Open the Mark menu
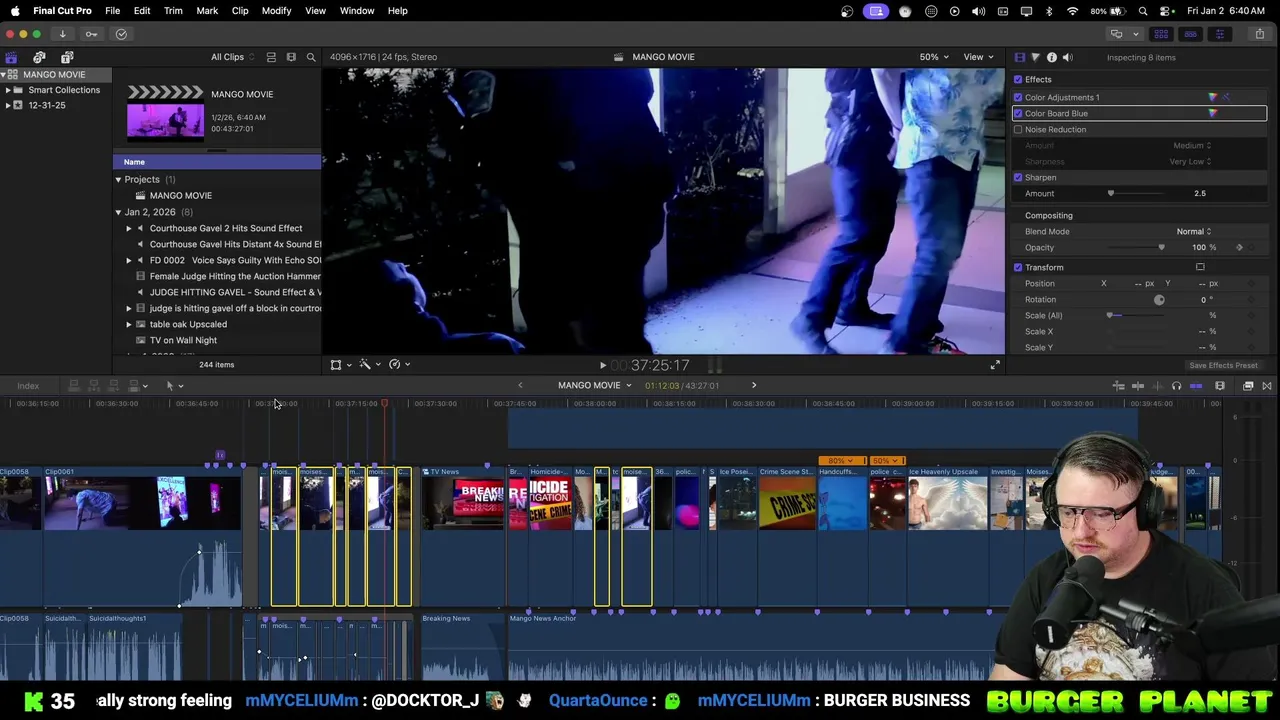The image size is (1280, 720). 207,11
